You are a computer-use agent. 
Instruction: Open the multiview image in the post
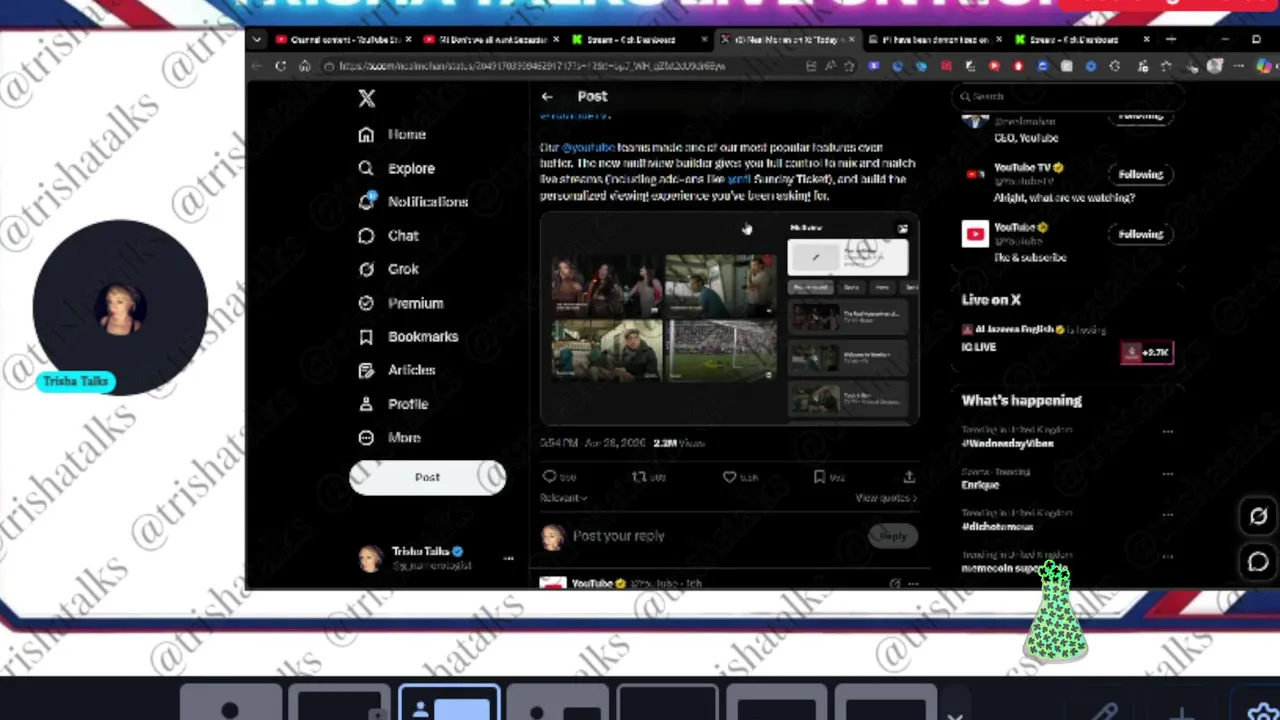click(729, 318)
